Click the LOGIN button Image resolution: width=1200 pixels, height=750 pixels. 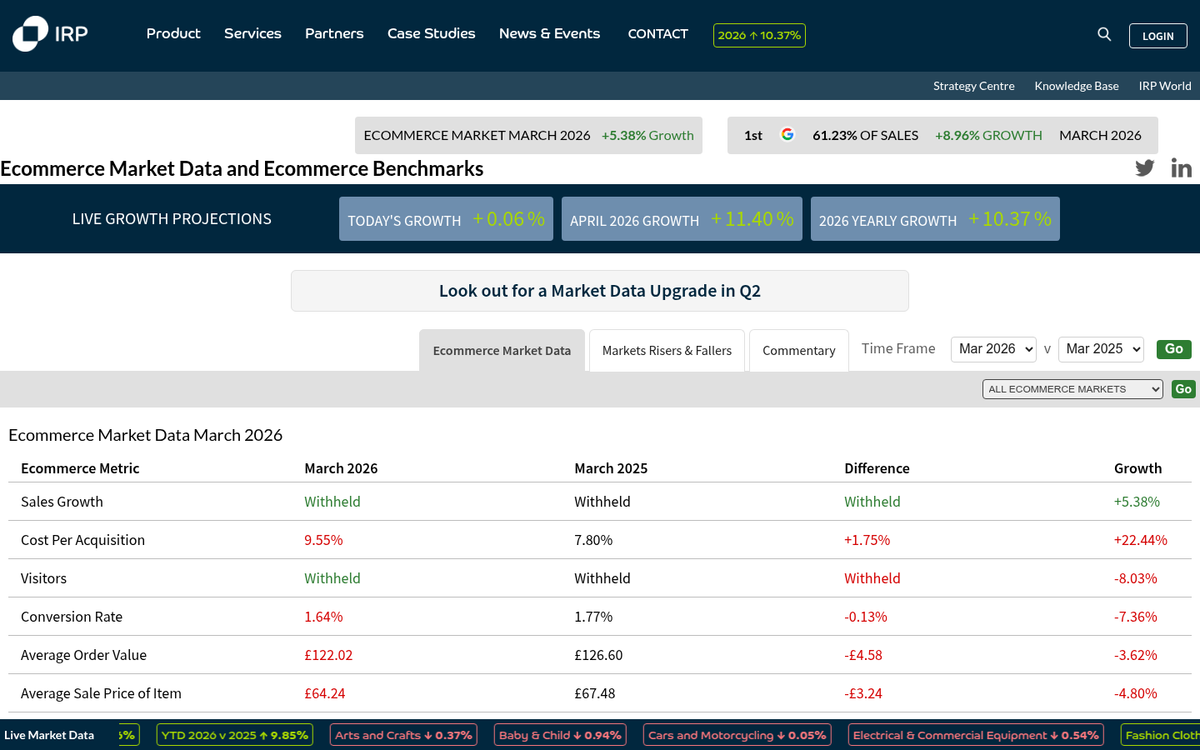coord(1157,35)
